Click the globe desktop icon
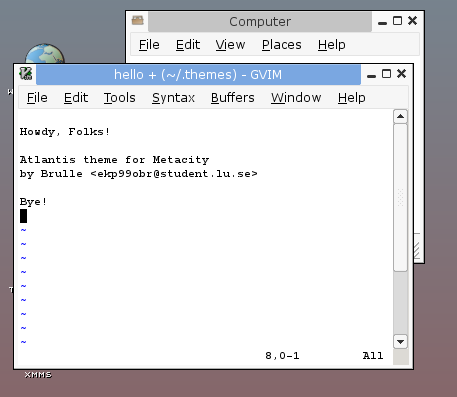 [45, 54]
